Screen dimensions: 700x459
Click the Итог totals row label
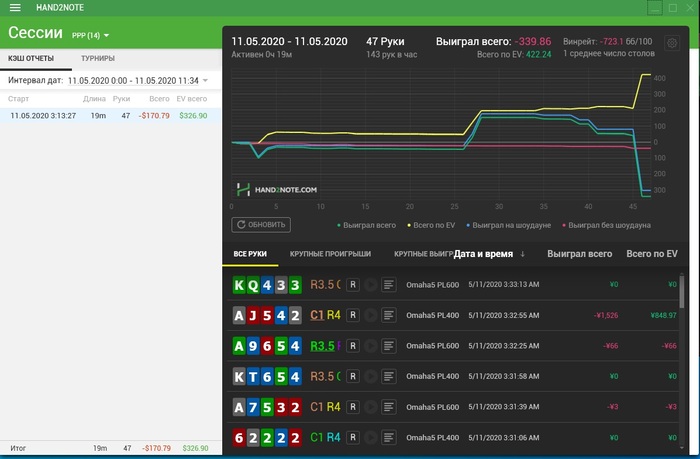tap(18, 448)
